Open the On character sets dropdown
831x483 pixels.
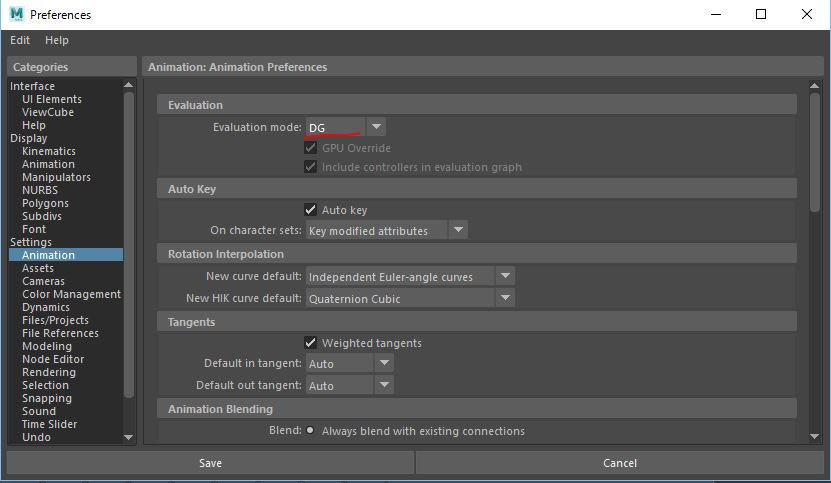[x=457, y=230]
